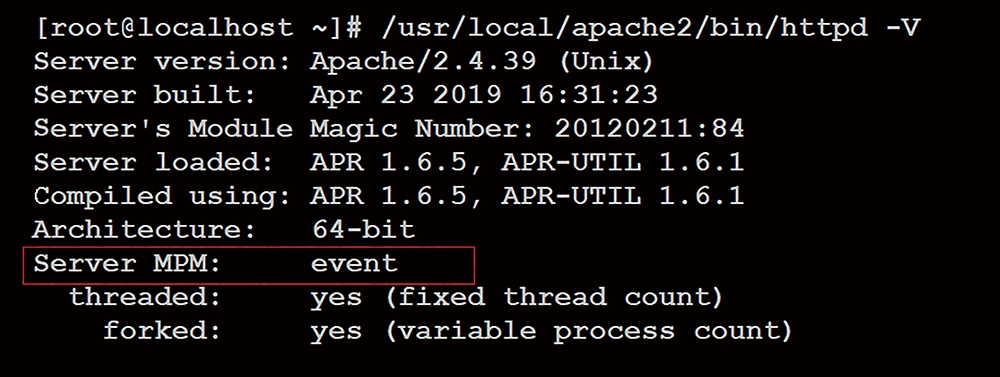Select the 64-bit architecture value

[x=364, y=229]
